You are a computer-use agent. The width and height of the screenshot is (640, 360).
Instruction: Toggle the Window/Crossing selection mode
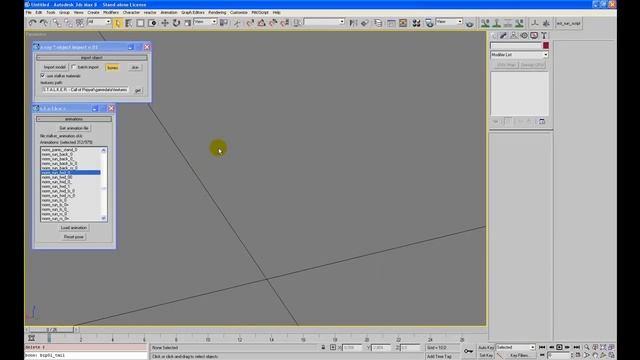tap(152, 23)
